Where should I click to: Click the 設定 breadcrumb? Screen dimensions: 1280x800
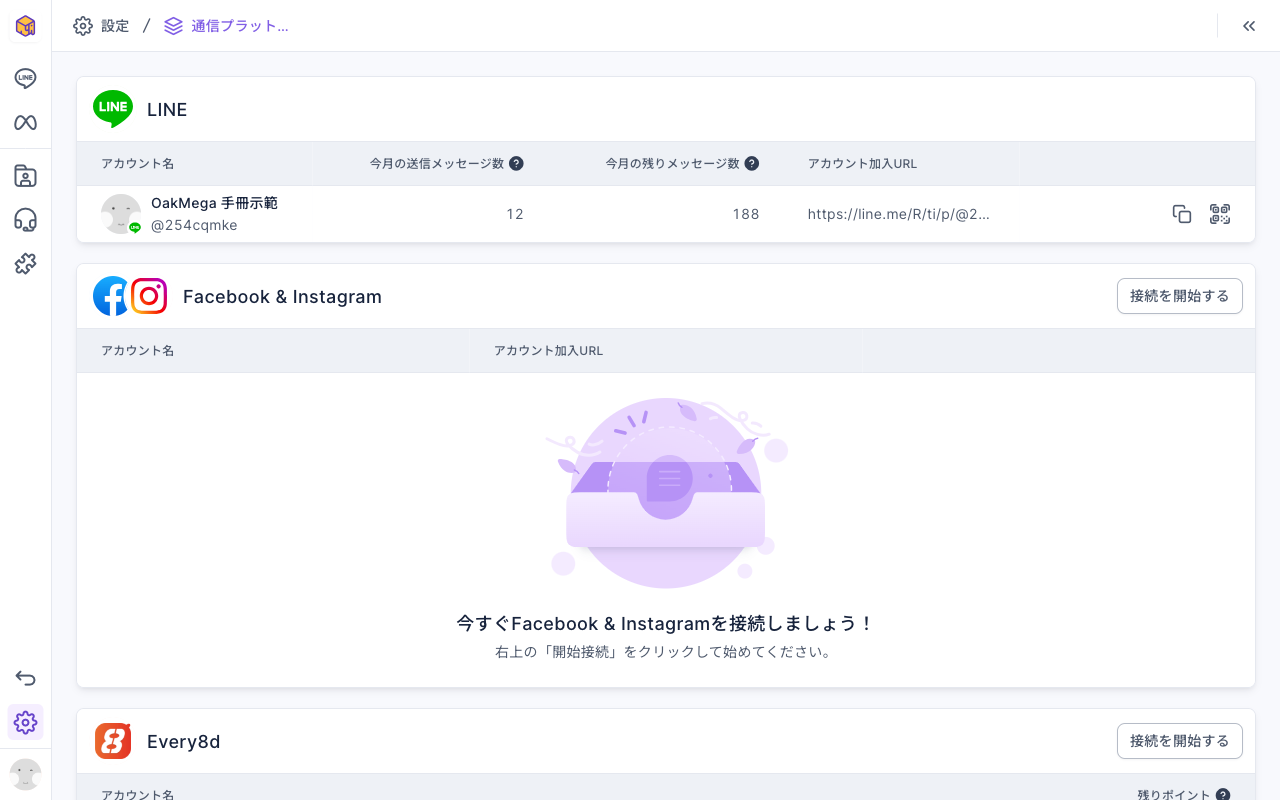pyautogui.click(x=101, y=26)
